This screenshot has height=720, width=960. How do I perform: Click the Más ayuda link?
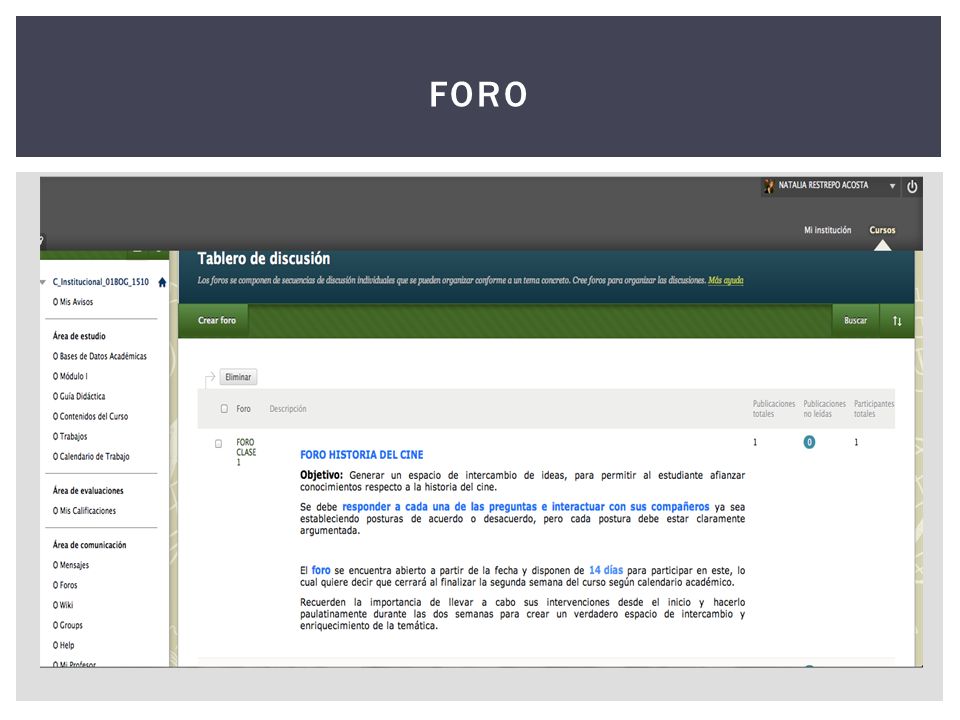click(x=726, y=280)
